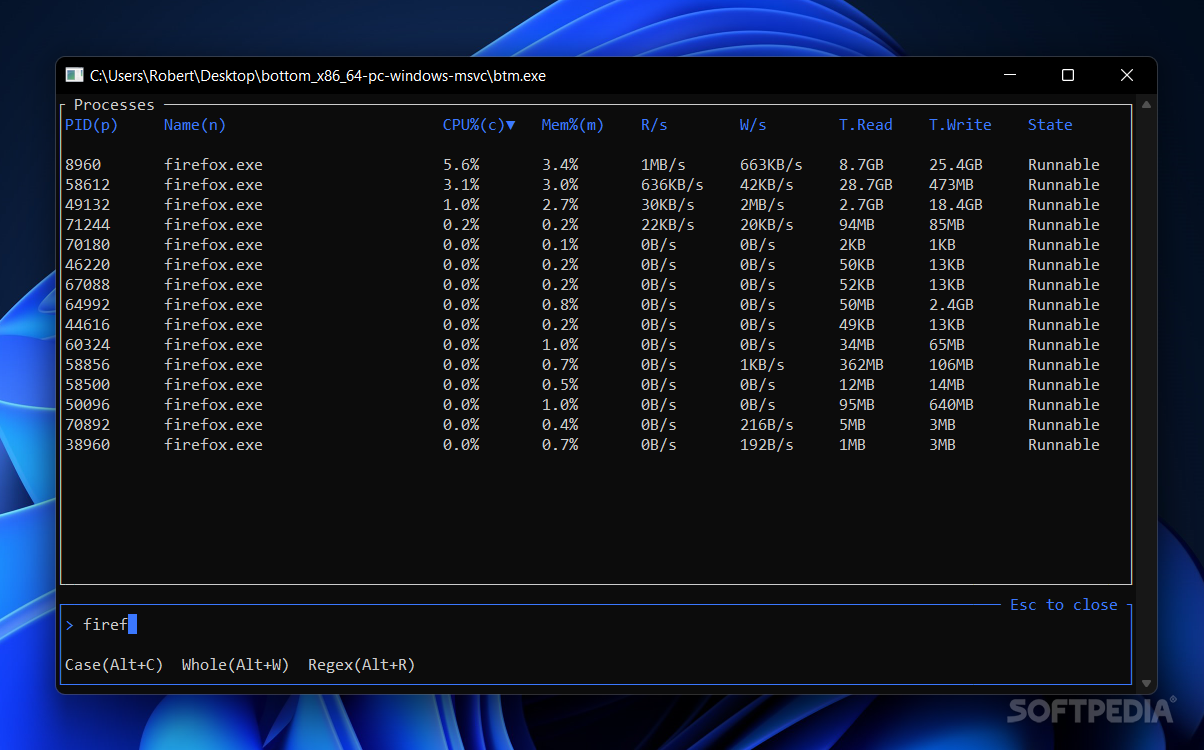
Task: Toggle Regex(Alt+R) search mode
Action: [361, 665]
